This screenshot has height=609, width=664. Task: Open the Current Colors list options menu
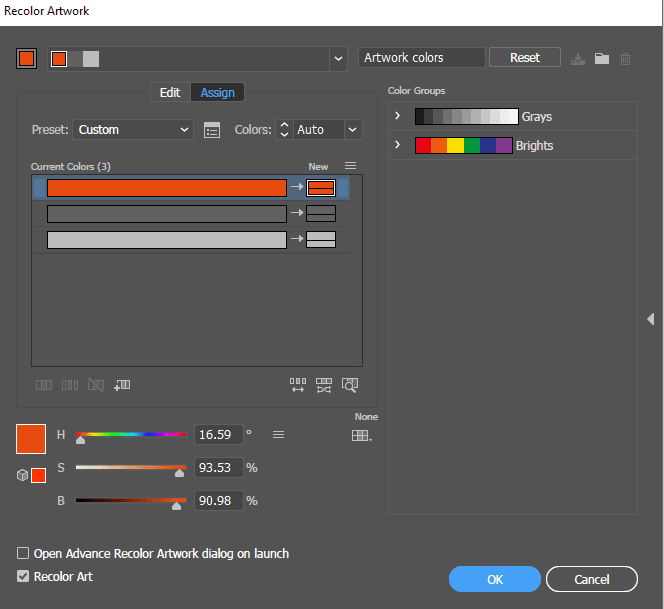(350, 166)
